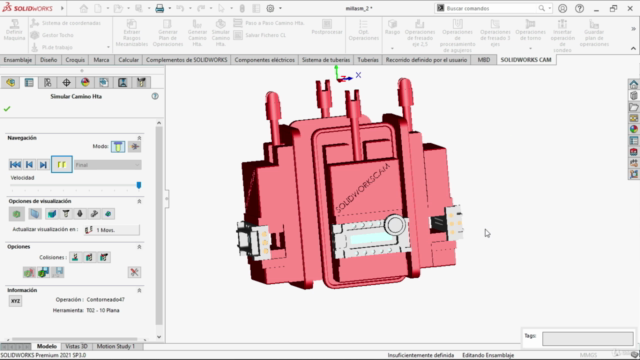Confirm simulation with the green checkmark
The height and width of the screenshot is (360, 640).
(x=7, y=109)
